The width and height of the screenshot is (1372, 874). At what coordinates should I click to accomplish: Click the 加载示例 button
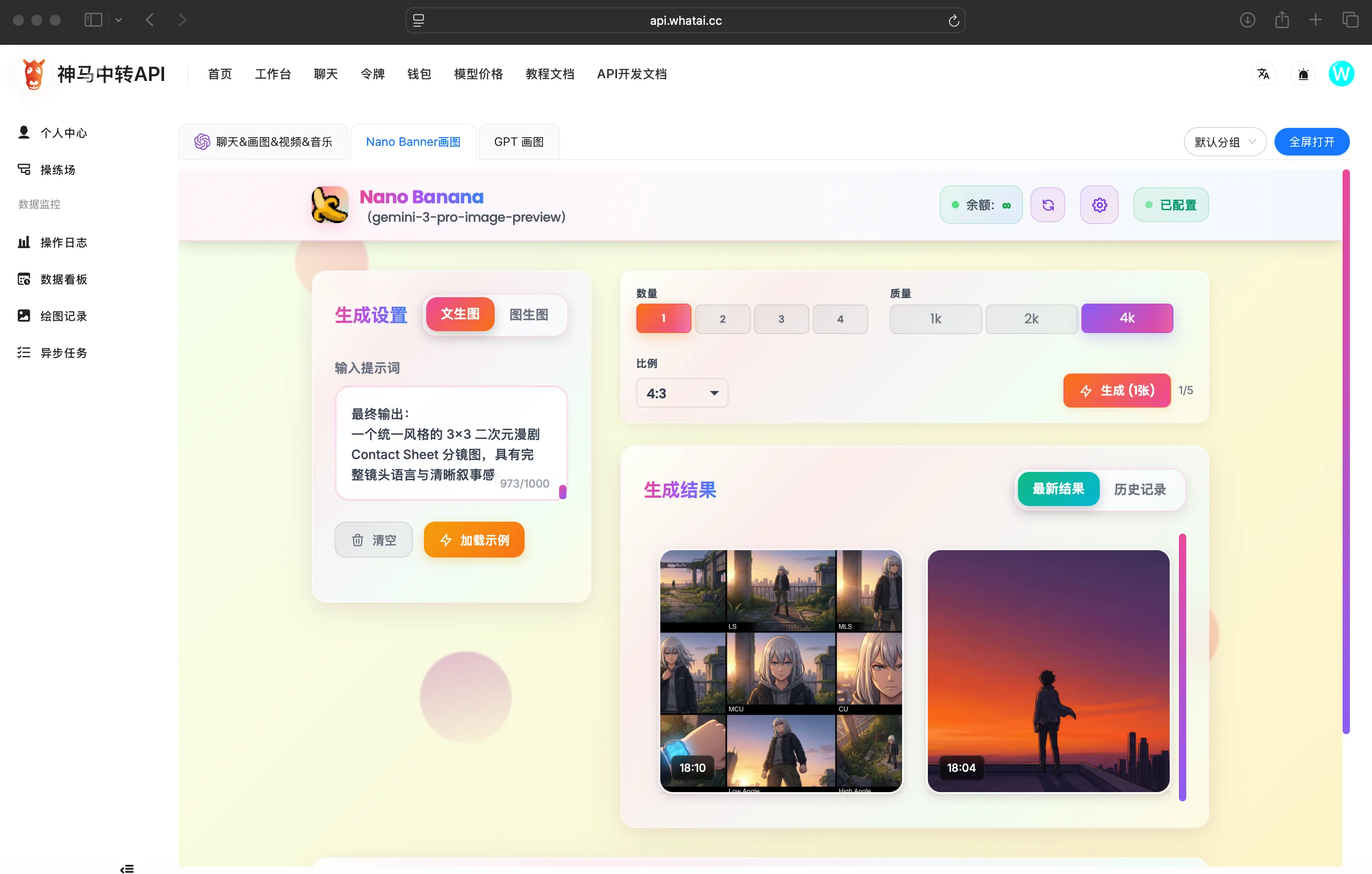click(x=474, y=539)
